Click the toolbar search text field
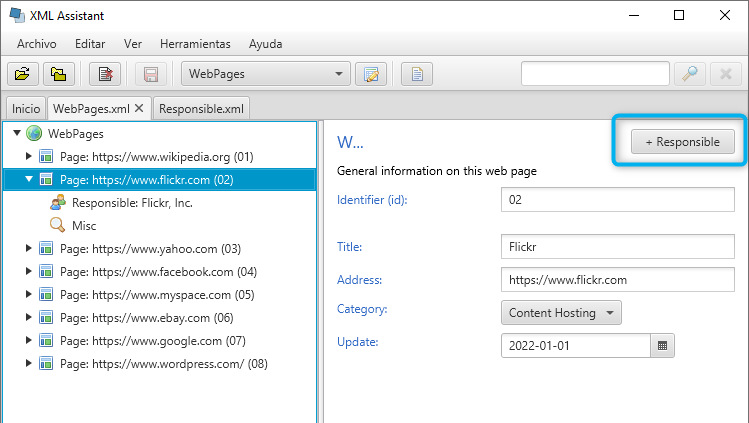 594,74
